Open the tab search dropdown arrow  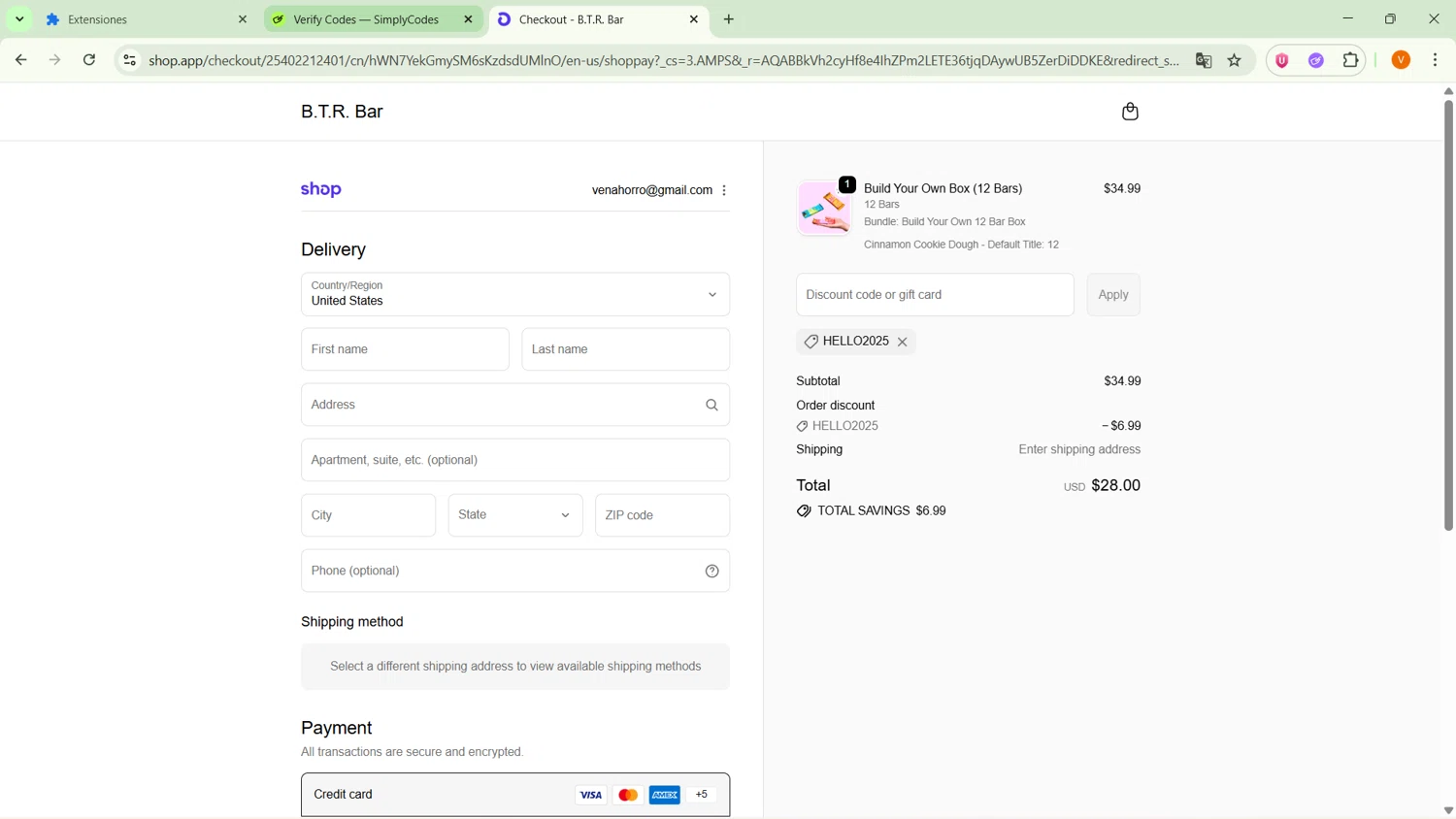(19, 19)
